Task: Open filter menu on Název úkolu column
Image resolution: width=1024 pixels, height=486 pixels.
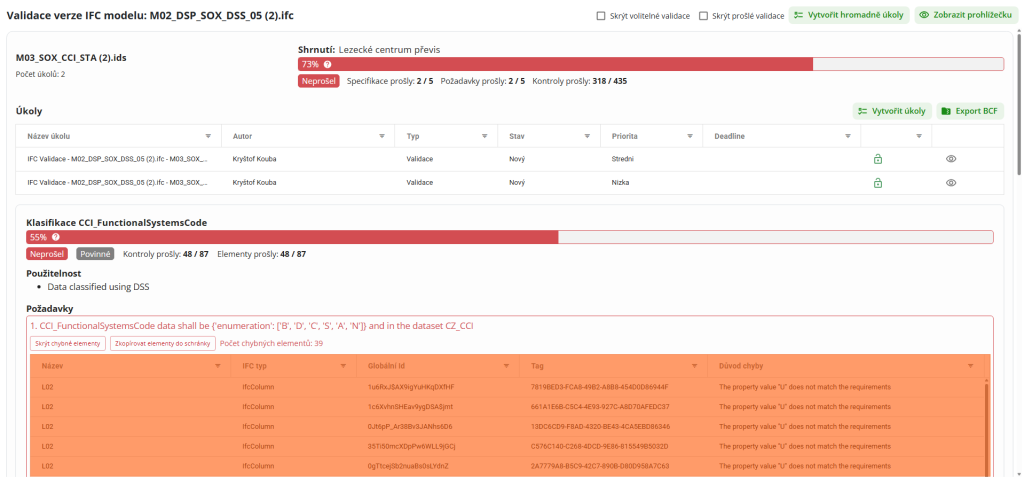Action: click(x=208, y=136)
